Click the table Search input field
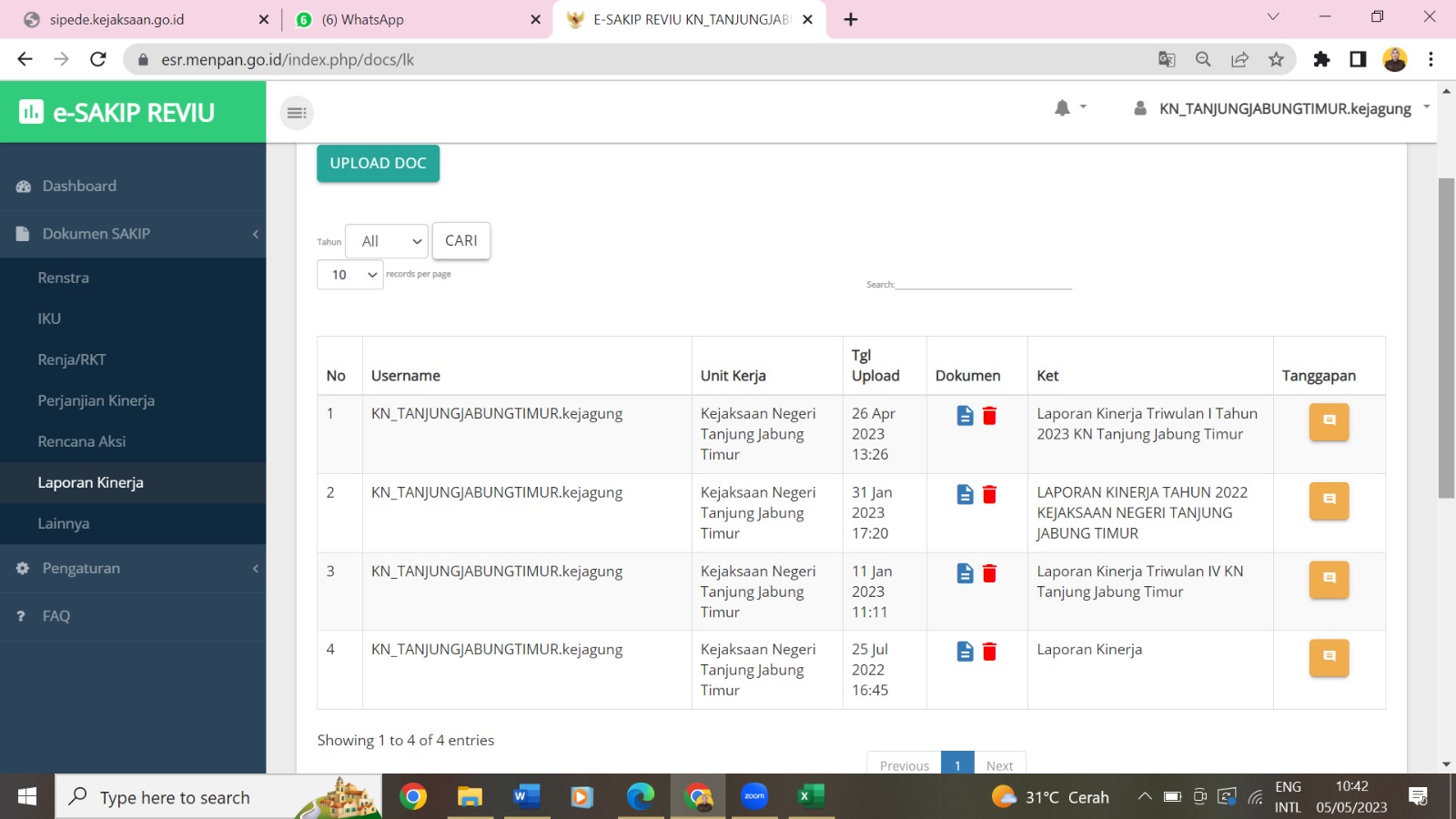This screenshot has width=1456, height=819. pos(983,283)
